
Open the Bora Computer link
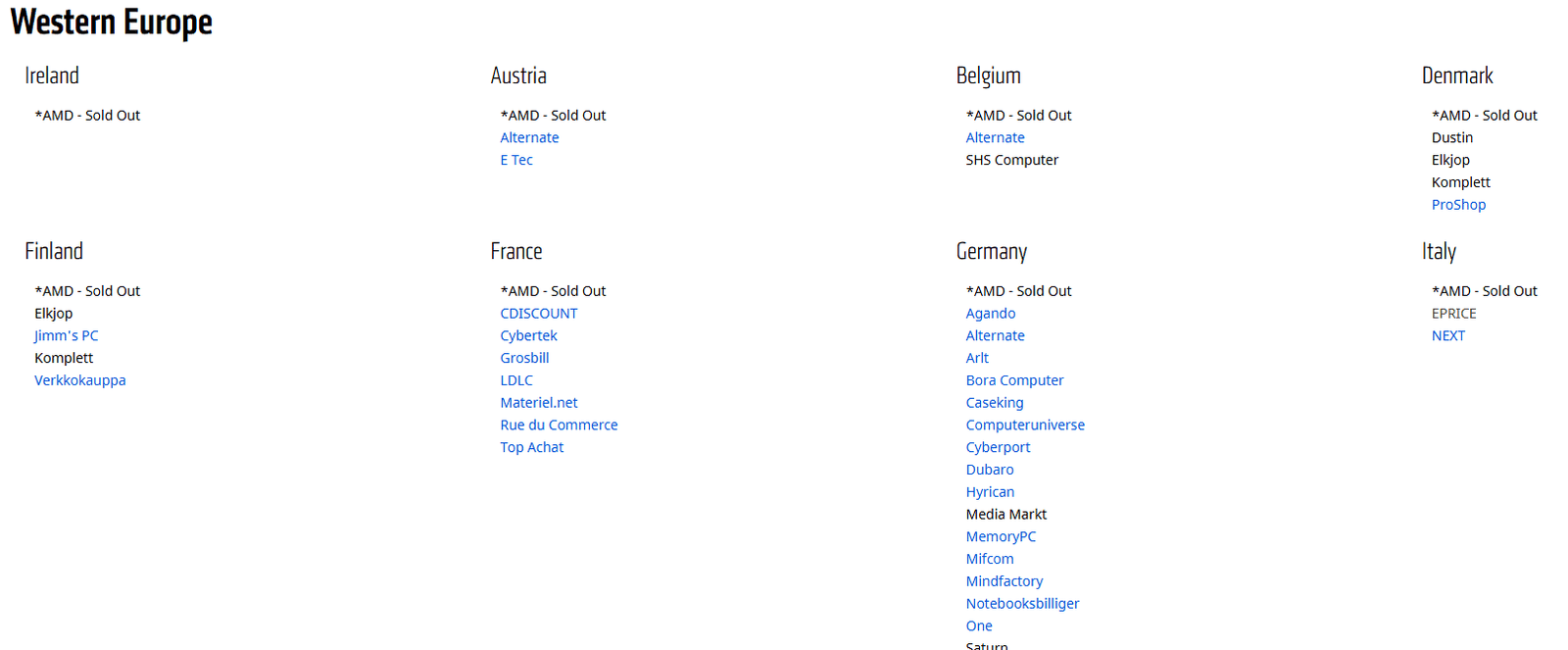point(1014,380)
